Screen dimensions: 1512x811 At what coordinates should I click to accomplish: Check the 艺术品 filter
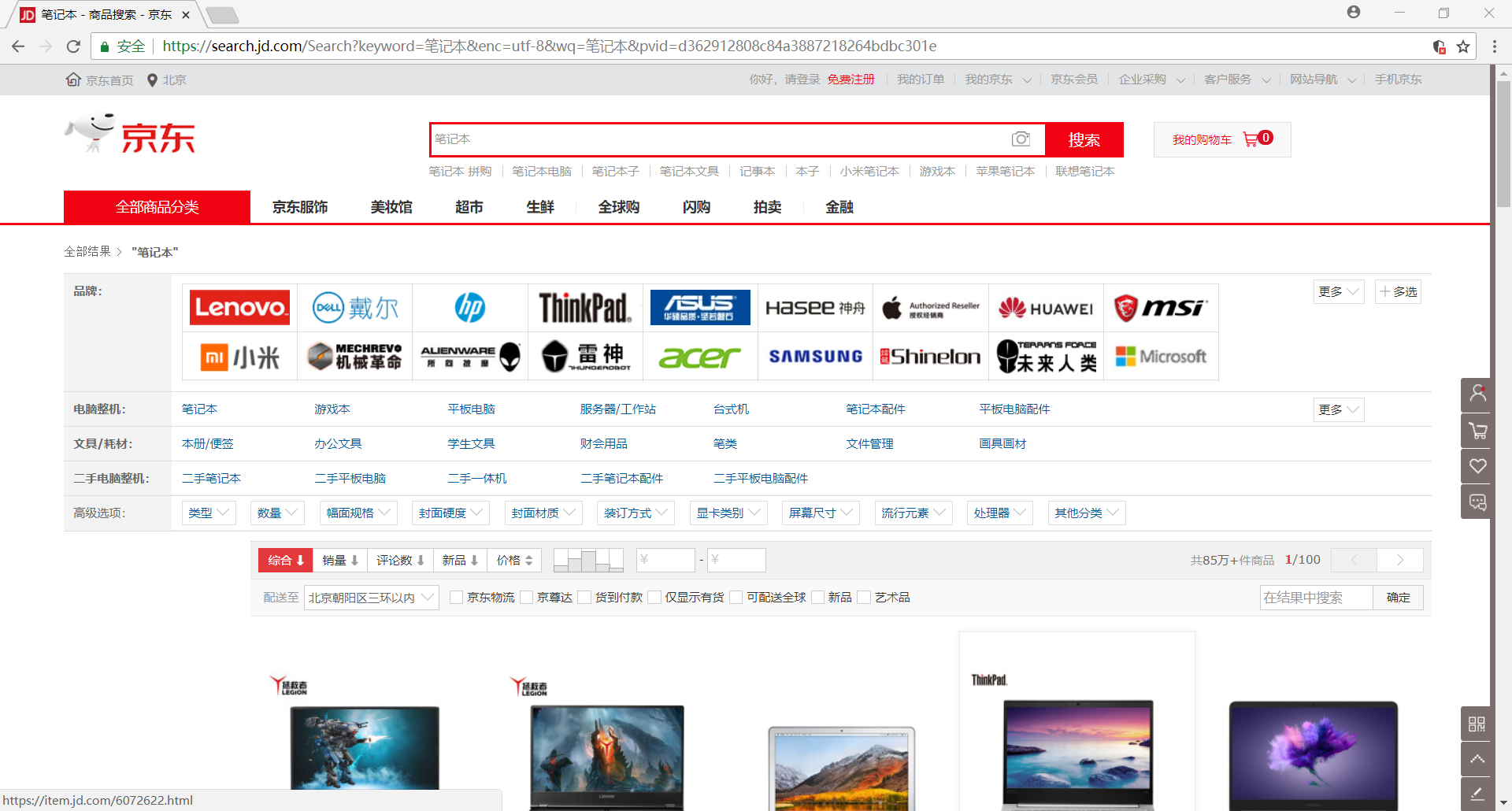tap(864, 598)
